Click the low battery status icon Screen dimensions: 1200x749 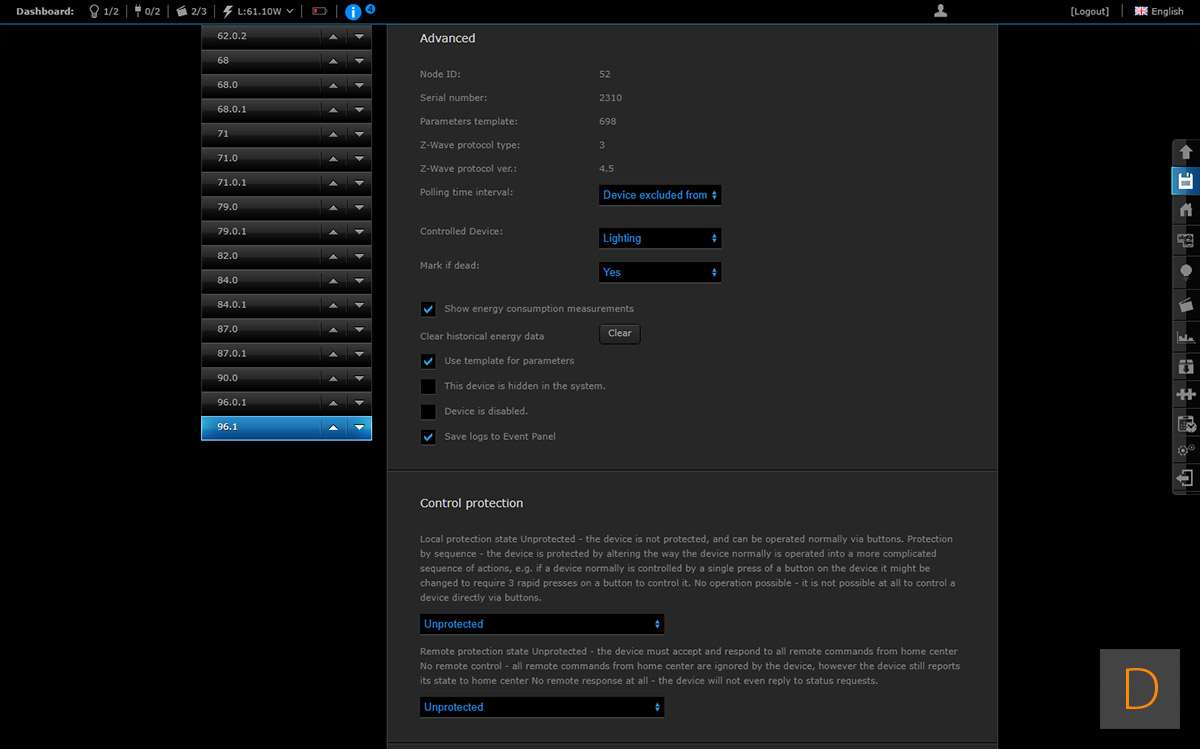click(320, 12)
